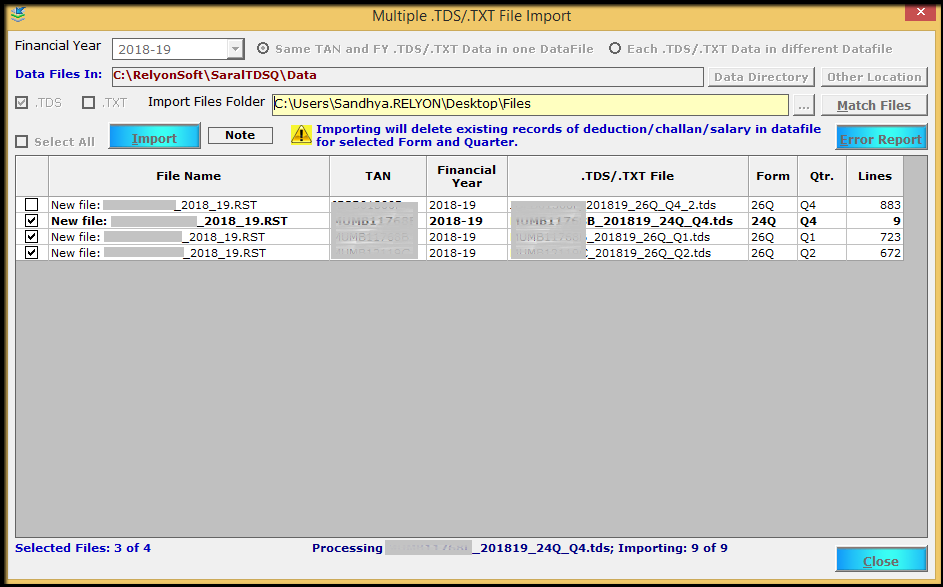Click the Q1 quarter cell
943x587 pixels.
(x=822, y=237)
